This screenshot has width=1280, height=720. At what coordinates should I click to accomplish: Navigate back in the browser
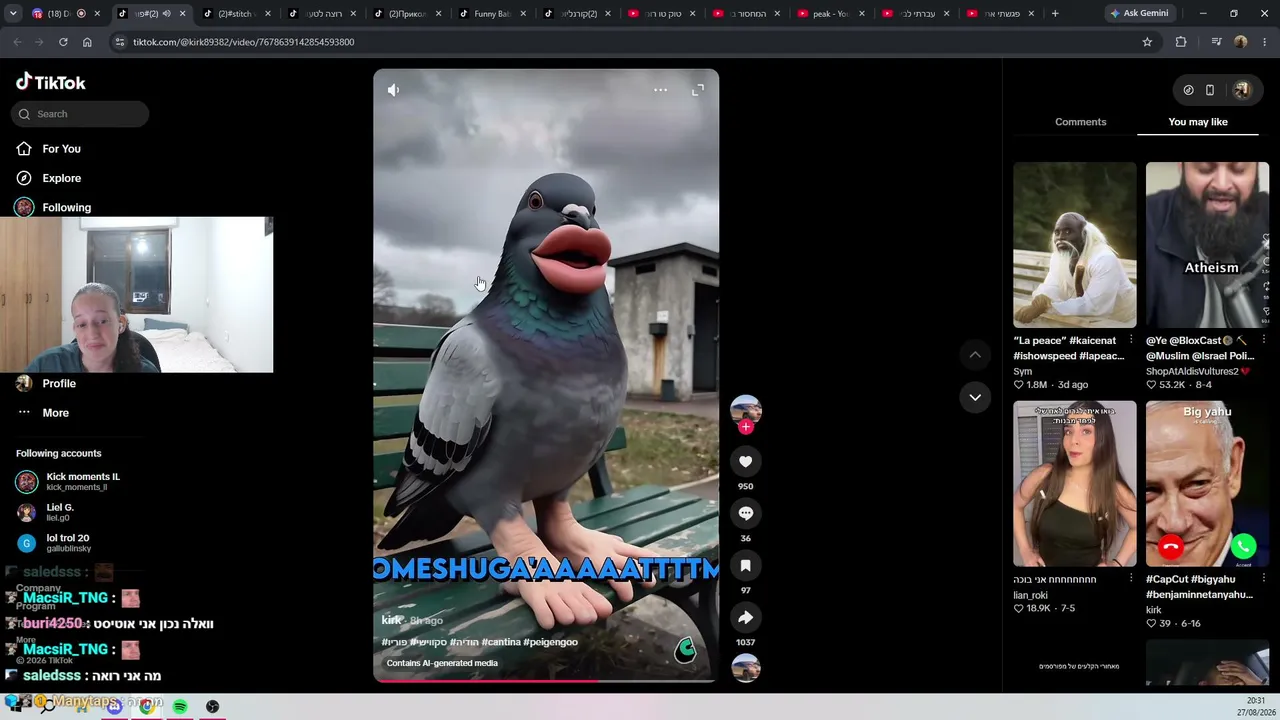(17, 42)
